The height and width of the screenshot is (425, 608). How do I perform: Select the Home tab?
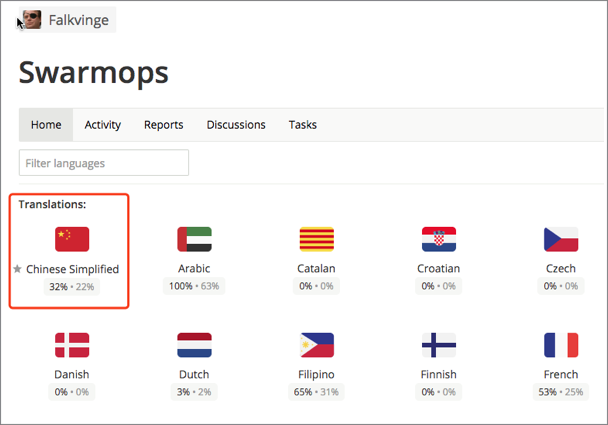46,125
